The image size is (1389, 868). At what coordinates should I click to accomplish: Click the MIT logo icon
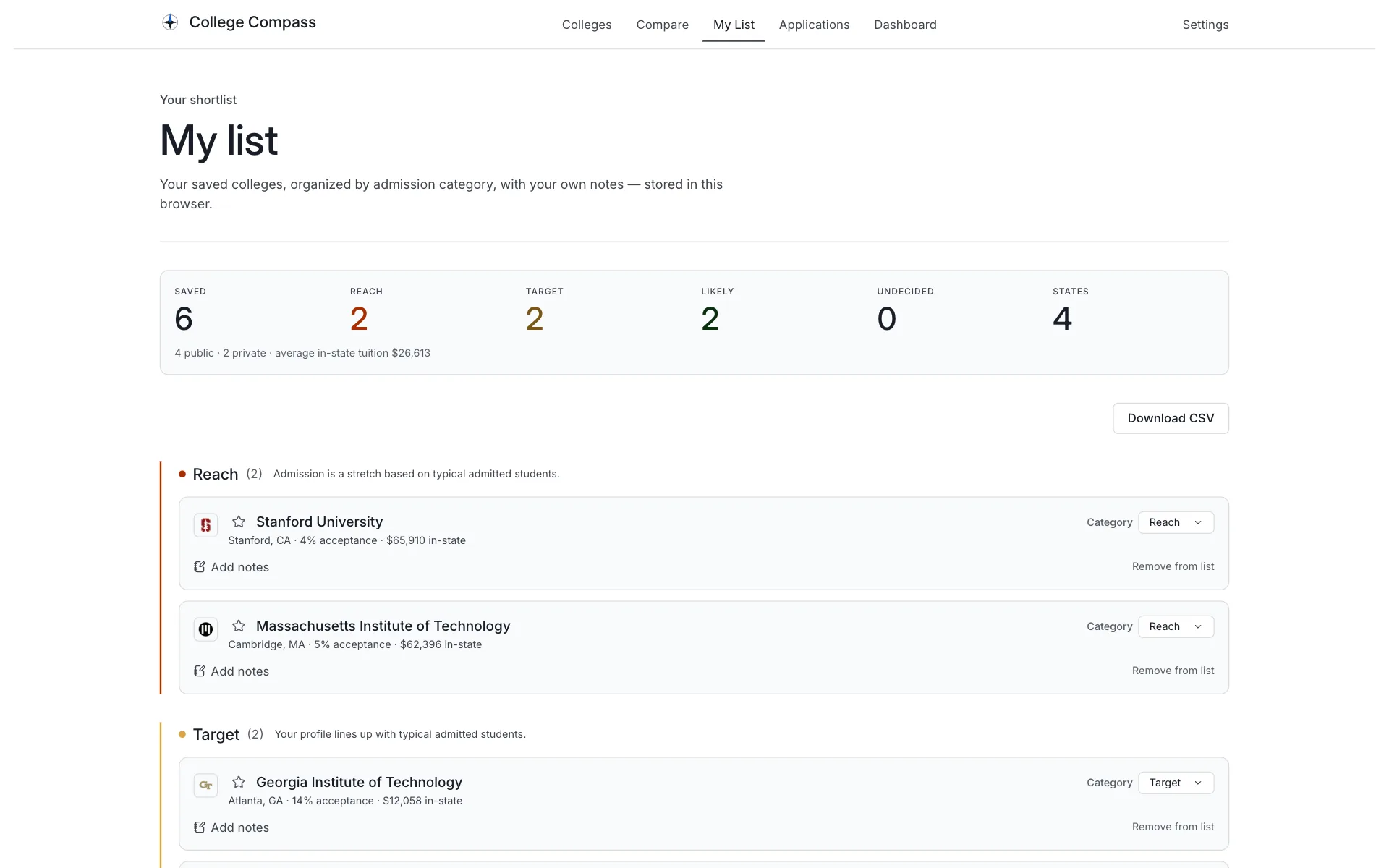coord(205,629)
